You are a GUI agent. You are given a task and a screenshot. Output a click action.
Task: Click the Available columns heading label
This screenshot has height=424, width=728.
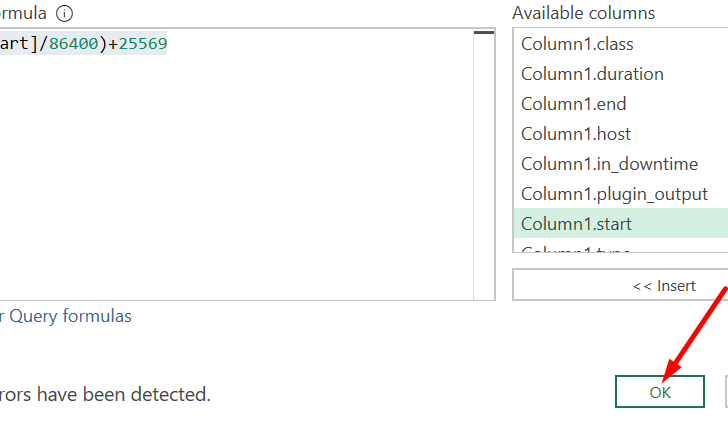pyautogui.click(x=584, y=13)
